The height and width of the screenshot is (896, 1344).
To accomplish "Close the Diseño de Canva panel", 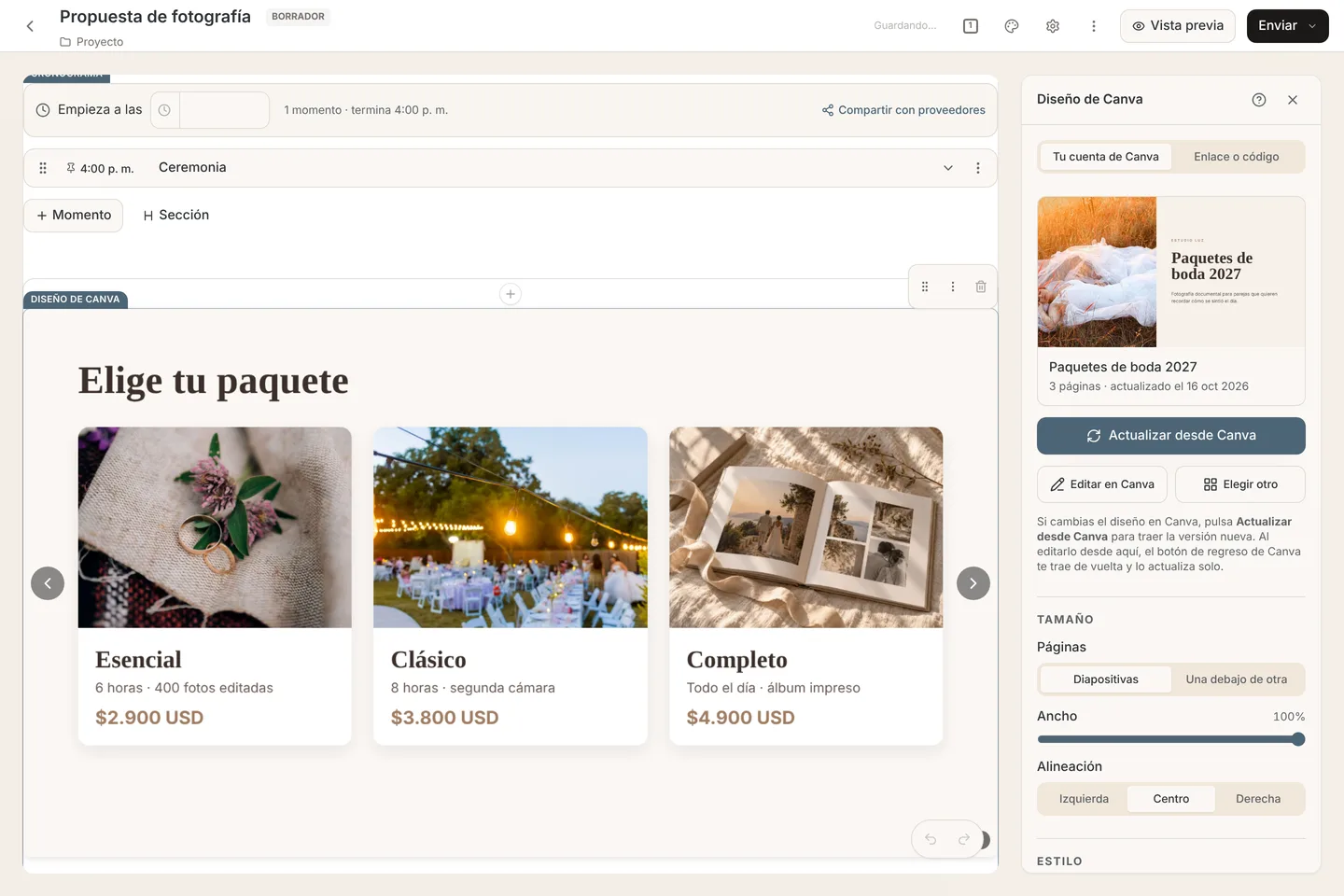I will click(x=1293, y=100).
